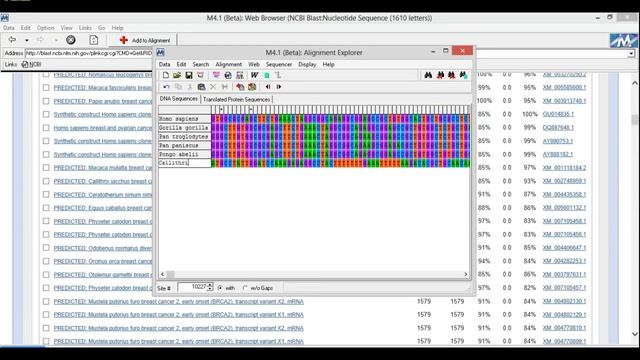Move selection left with arrow icon
This screenshot has height=360, width=640.
point(268,87)
